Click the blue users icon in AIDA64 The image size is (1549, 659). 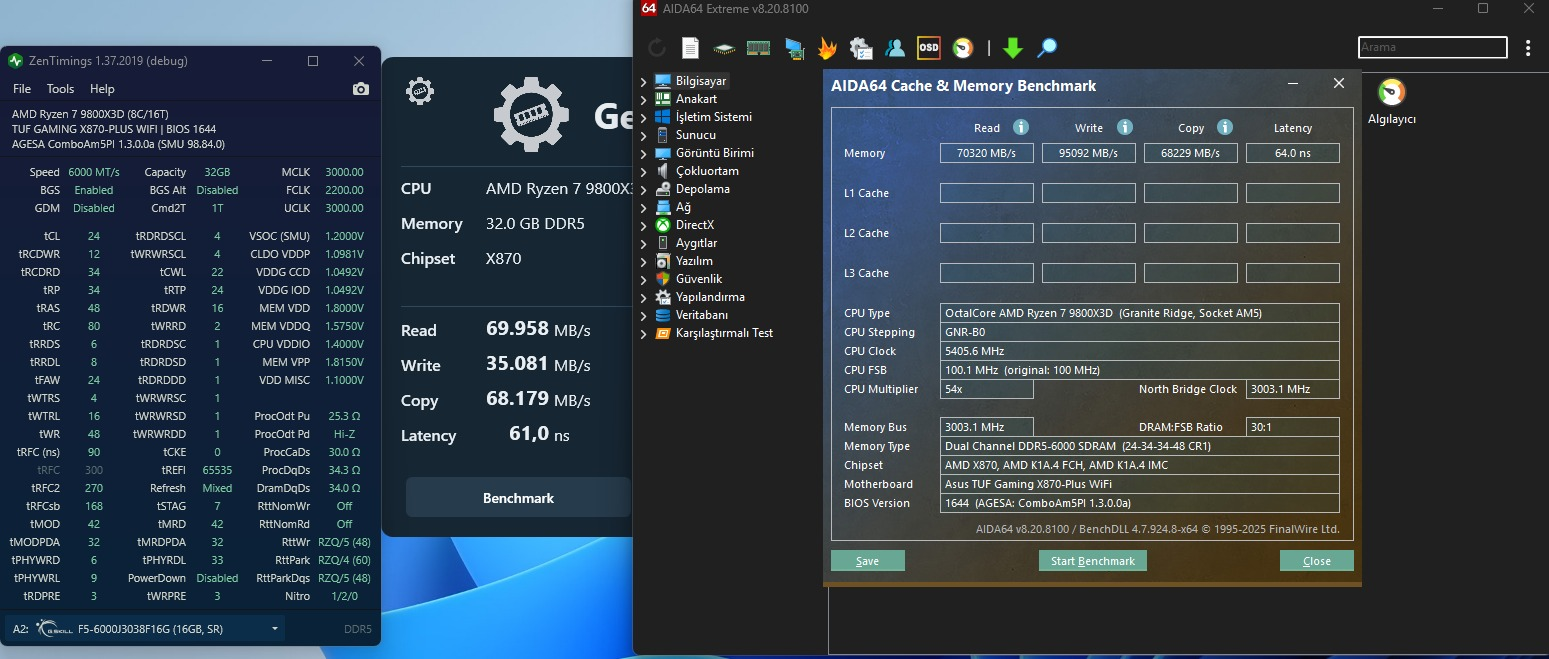tap(895, 47)
